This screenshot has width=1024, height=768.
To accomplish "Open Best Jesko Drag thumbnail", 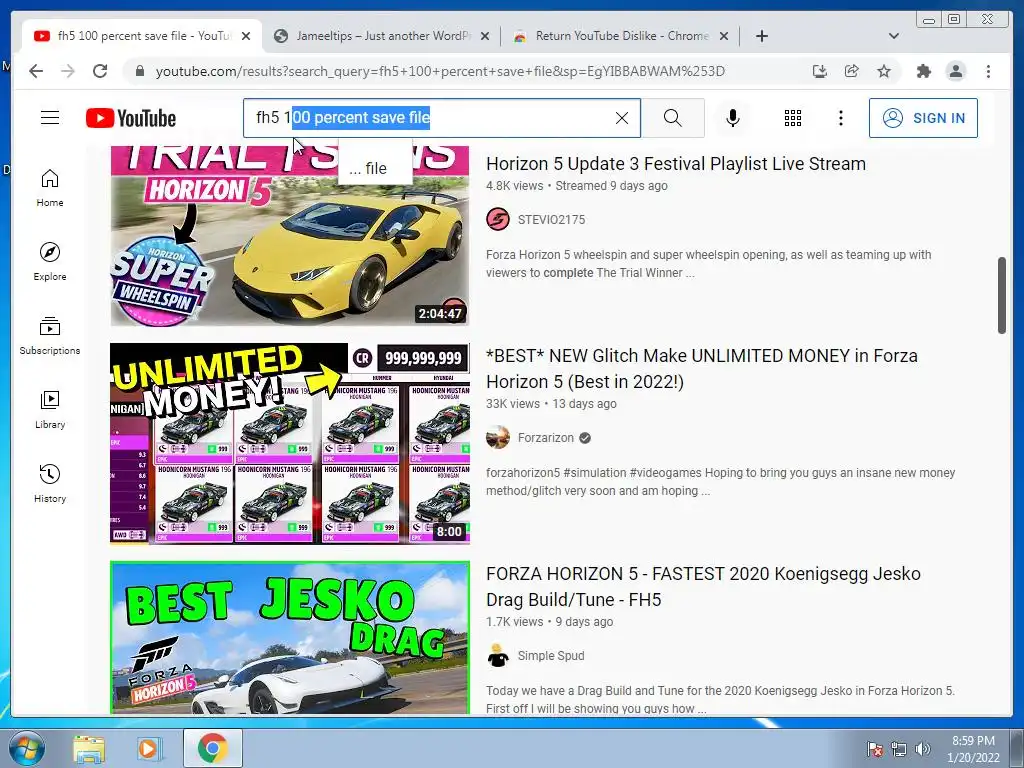I will (289, 638).
